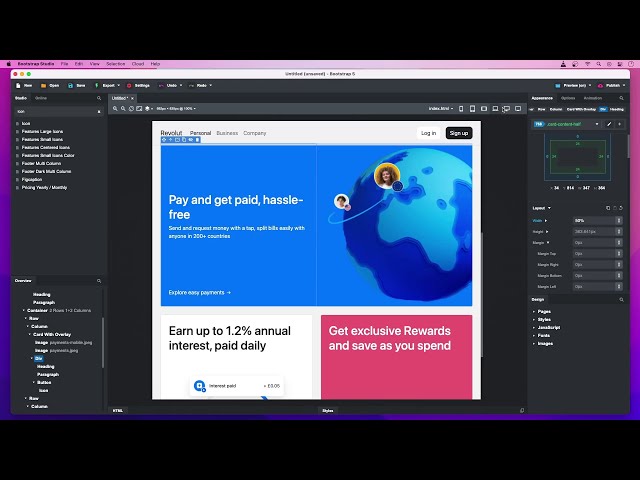
Task: Click the New document icon in toolbar
Action: [x=18, y=86]
